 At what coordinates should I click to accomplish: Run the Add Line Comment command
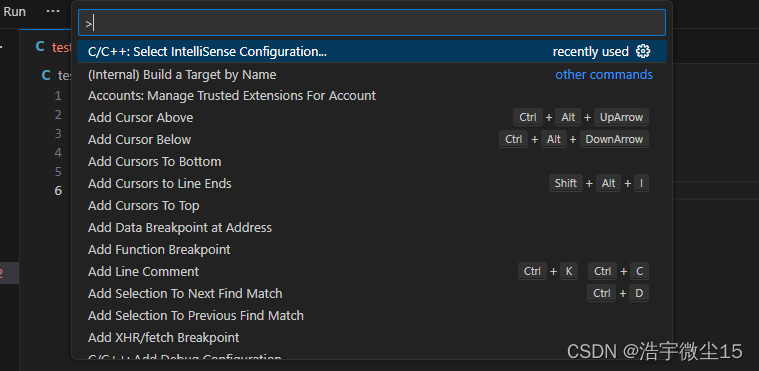click(x=372, y=272)
